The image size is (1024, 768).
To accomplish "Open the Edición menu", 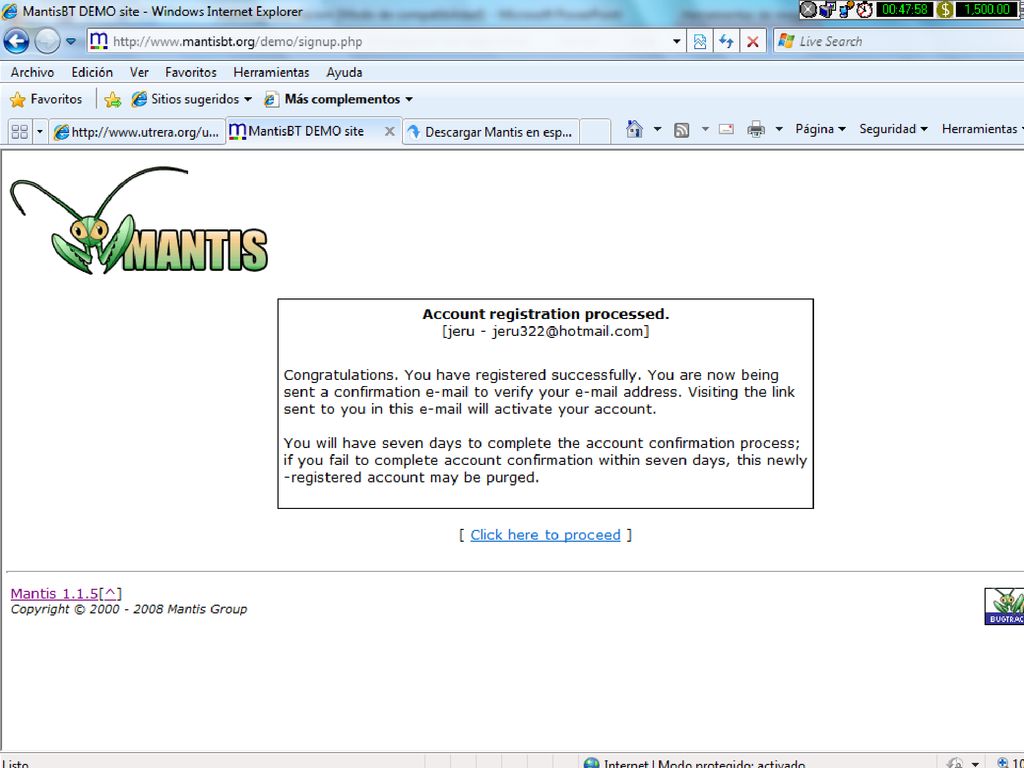I will tap(92, 72).
